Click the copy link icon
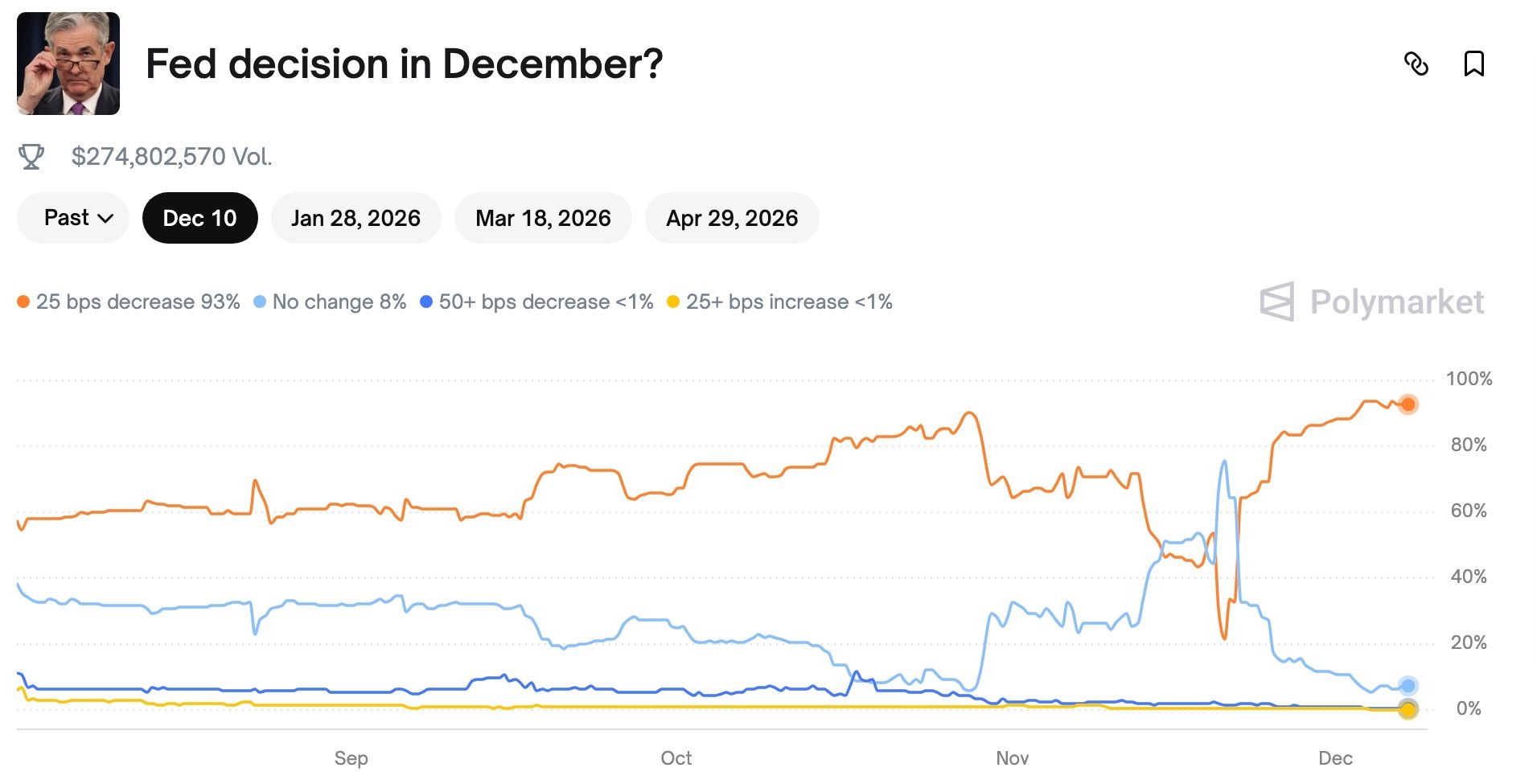 coord(1418,64)
